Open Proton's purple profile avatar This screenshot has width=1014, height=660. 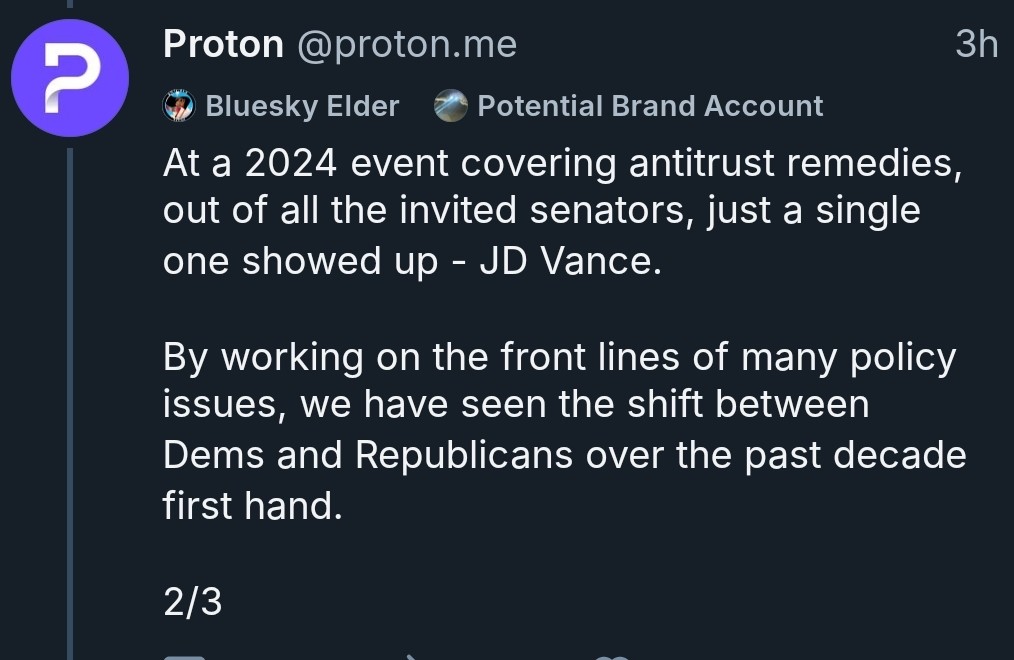pos(70,78)
